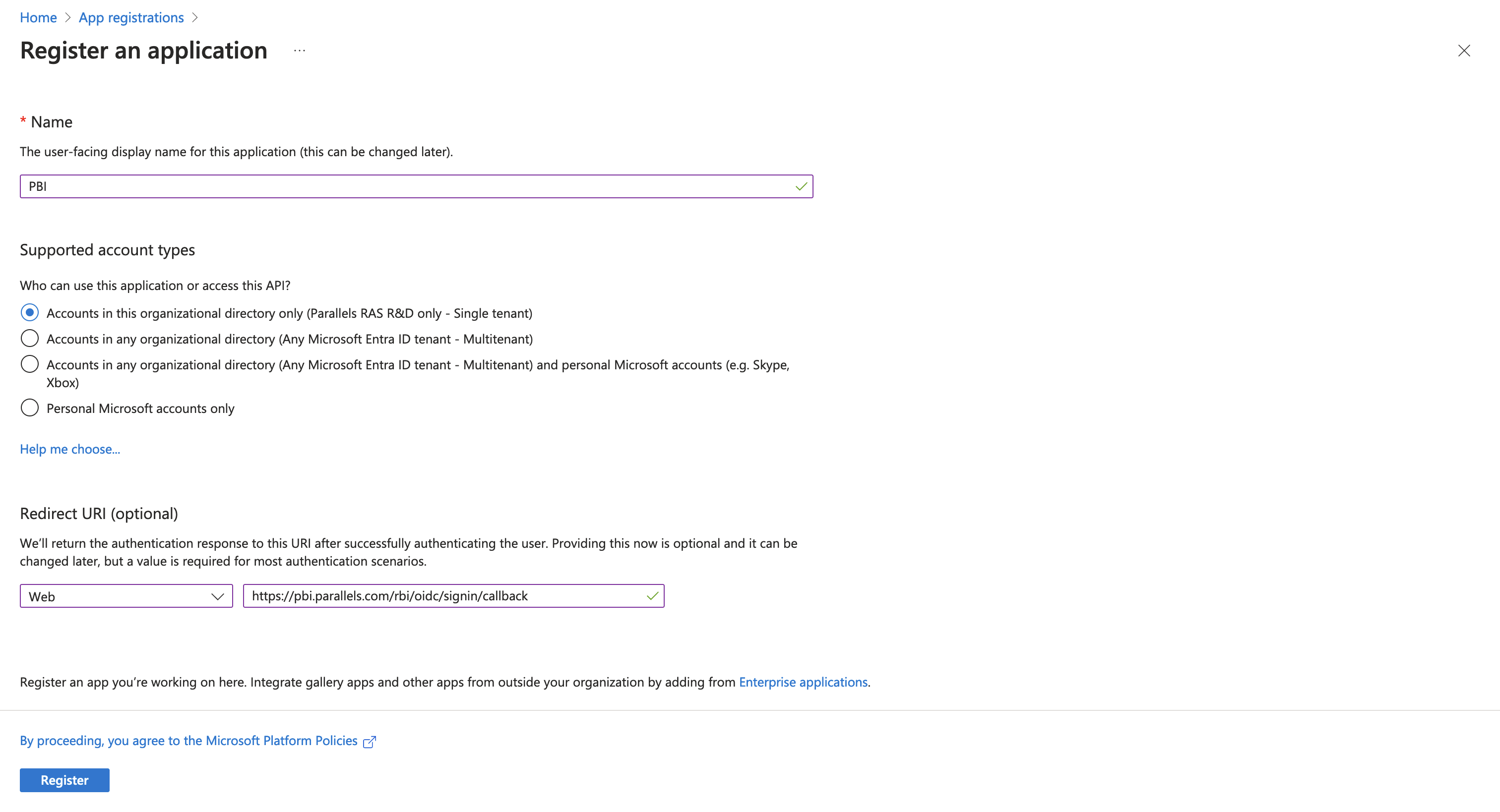Go to Home breadcrumb
This screenshot has width=1500, height=812.
[x=38, y=18]
